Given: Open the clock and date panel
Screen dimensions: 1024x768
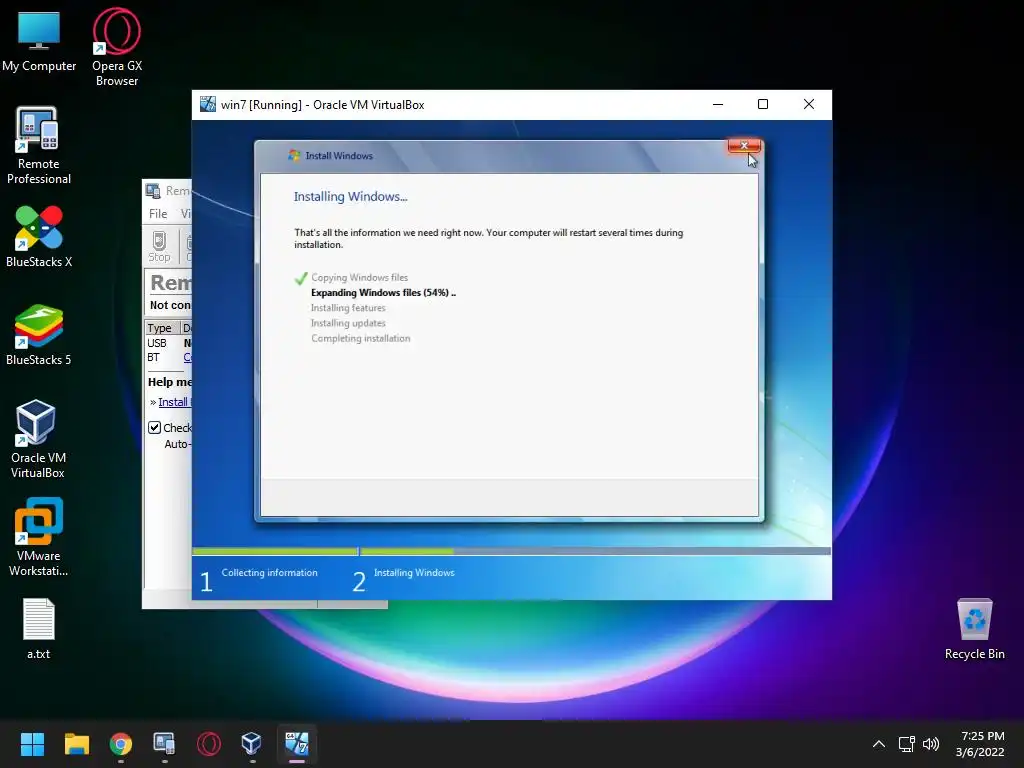Looking at the screenshot, I should (x=980, y=744).
